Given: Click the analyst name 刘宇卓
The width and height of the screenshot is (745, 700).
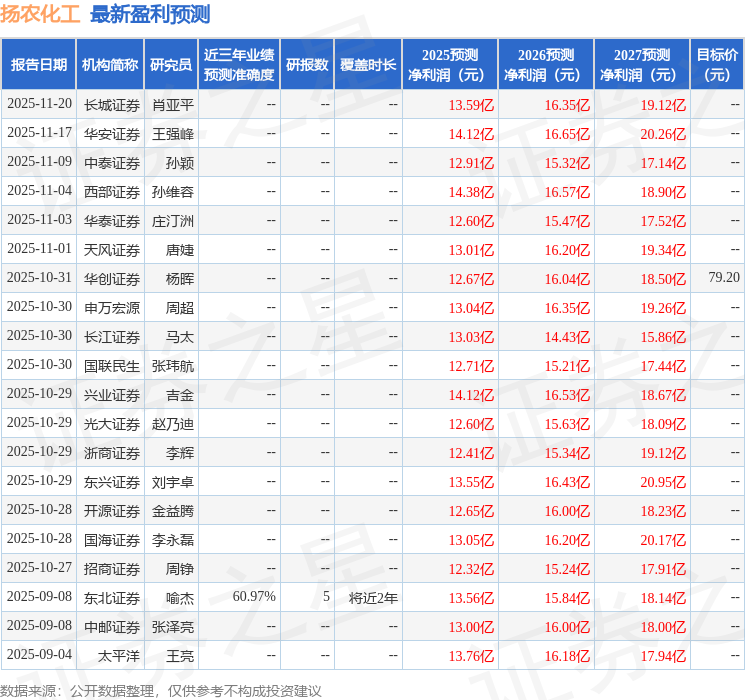Looking at the screenshot, I should click(173, 482).
